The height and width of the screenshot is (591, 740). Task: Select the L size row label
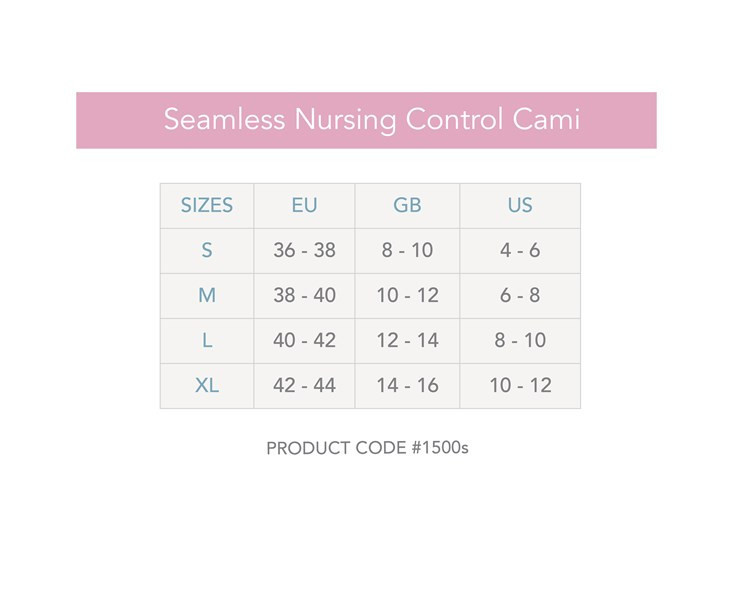point(207,341)
